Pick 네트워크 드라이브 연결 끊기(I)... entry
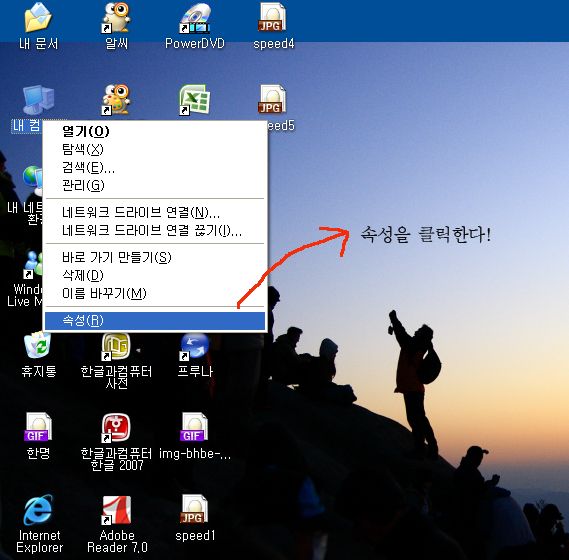This screenshot has width=569, height=560. click(155, 230)
